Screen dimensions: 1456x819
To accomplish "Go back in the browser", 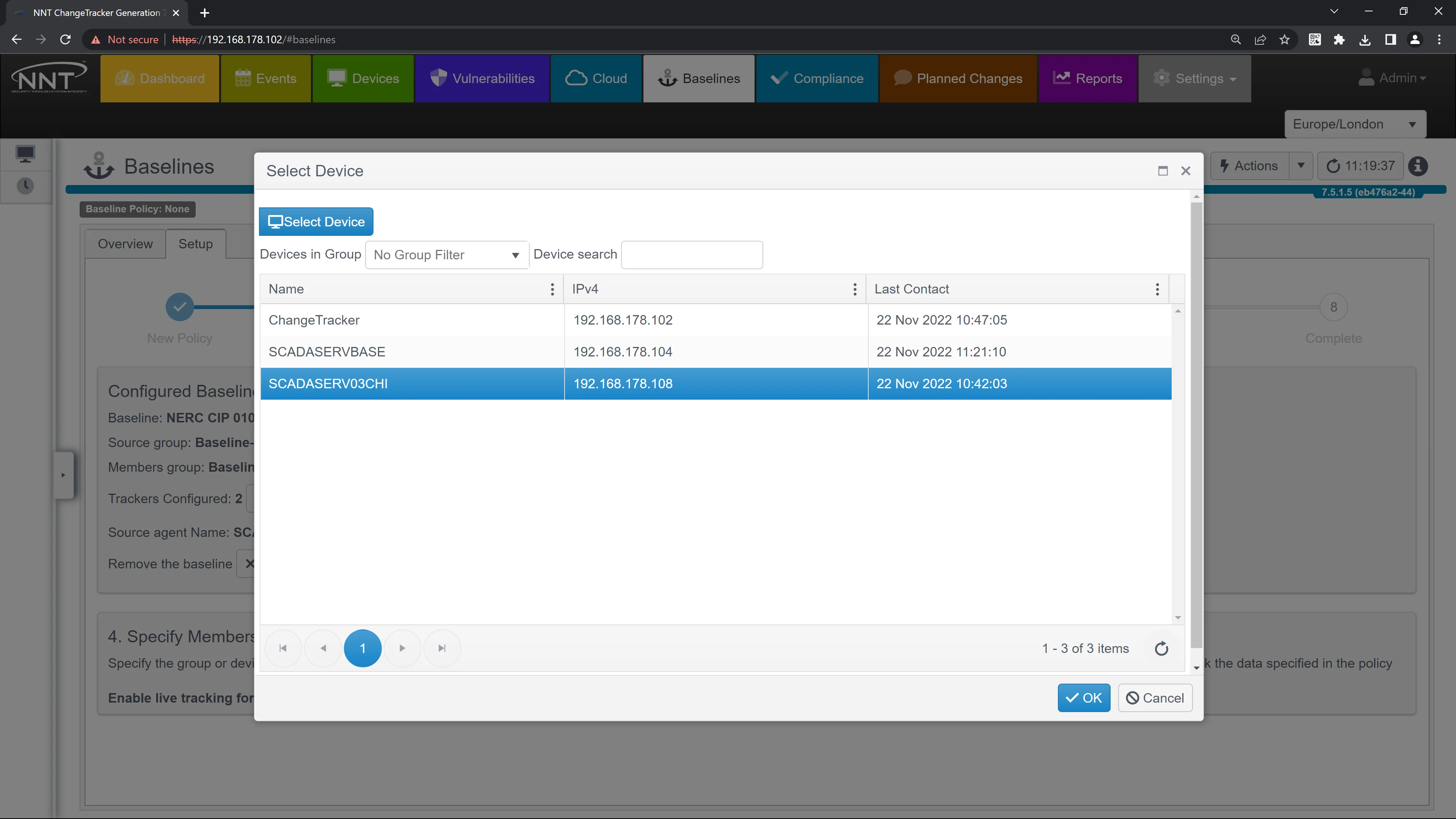I will click(16, 39).
